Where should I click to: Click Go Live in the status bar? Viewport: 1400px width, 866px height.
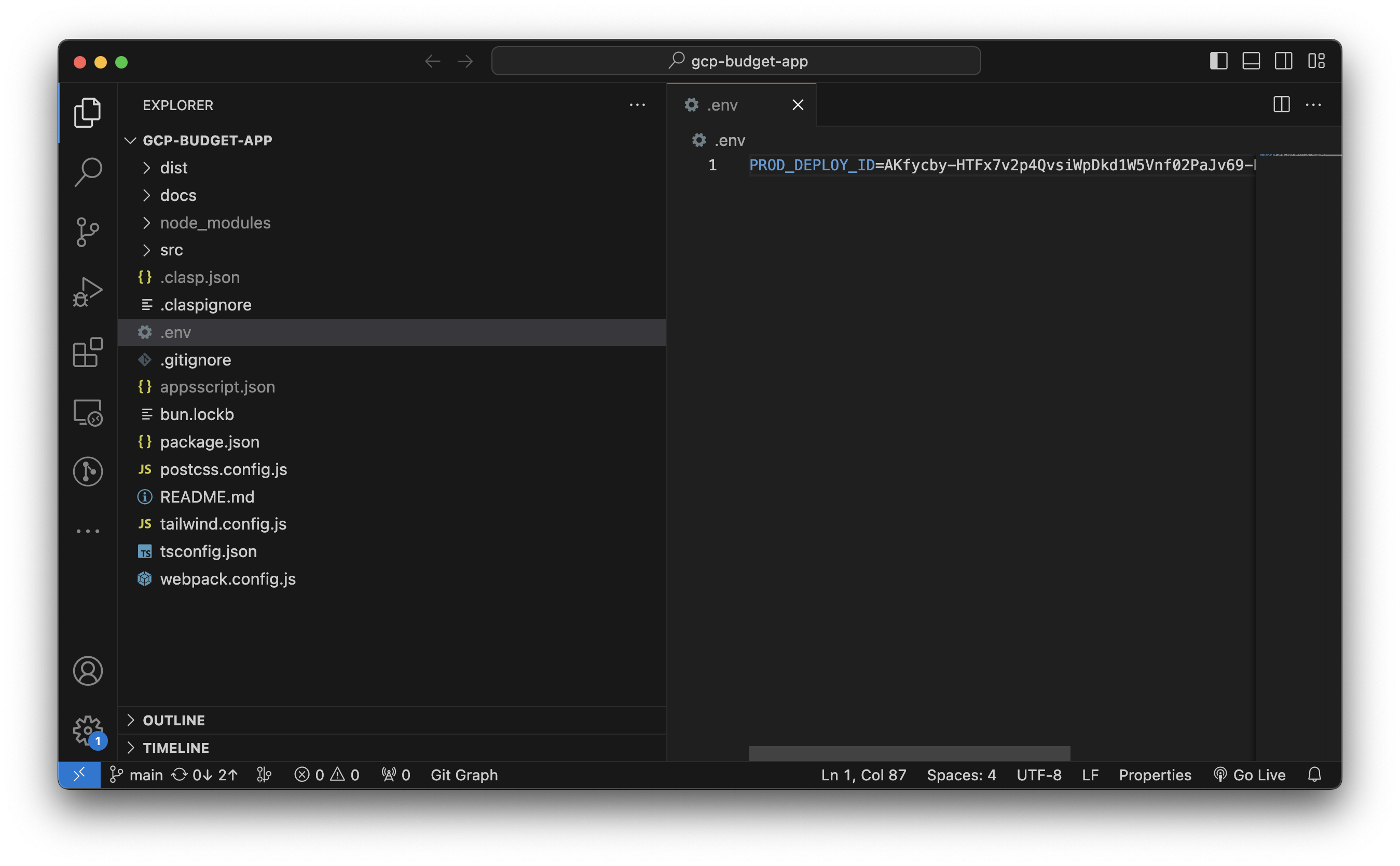pos(1250,775)
